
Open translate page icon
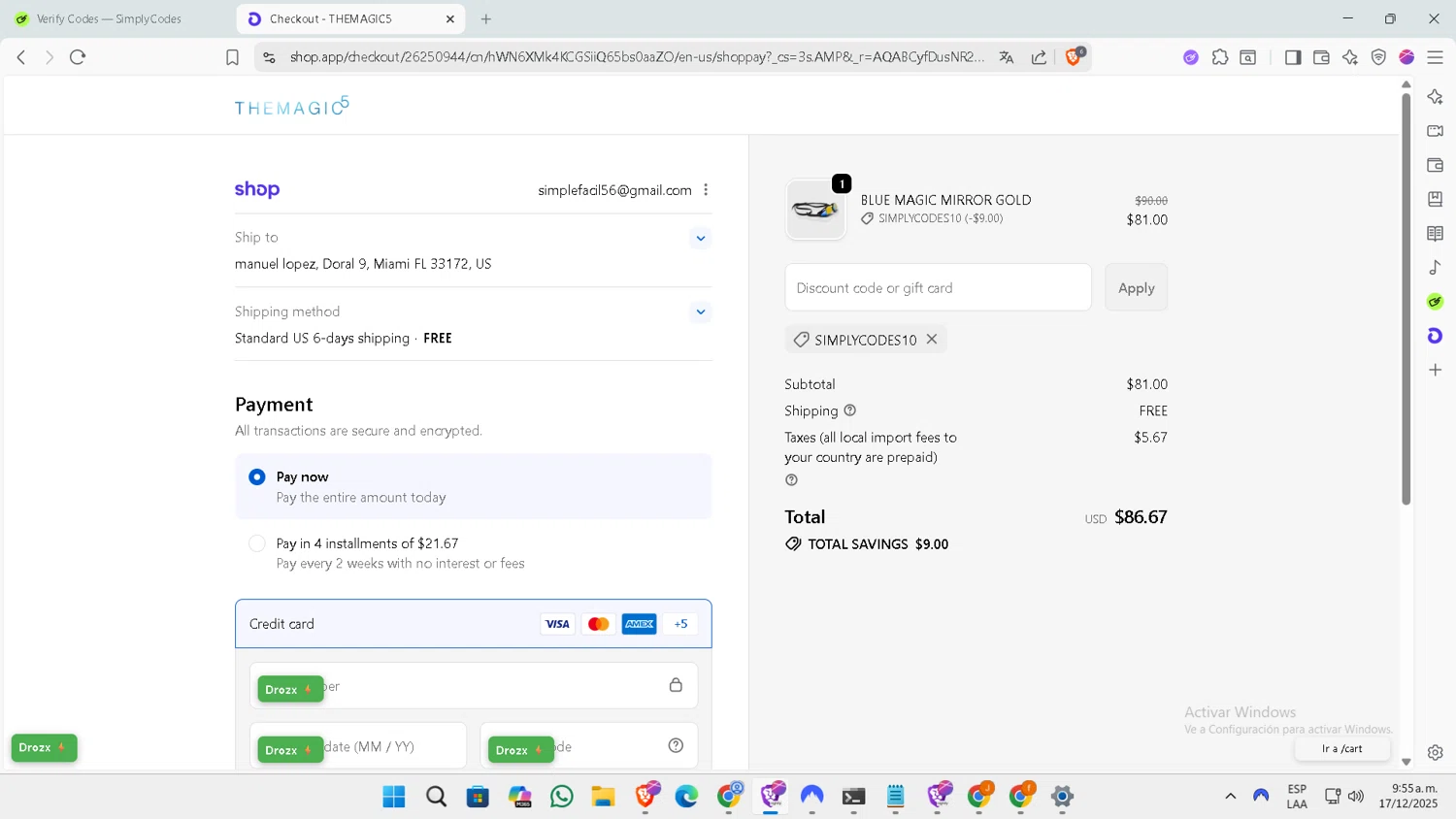click(x=1007, y=57)
